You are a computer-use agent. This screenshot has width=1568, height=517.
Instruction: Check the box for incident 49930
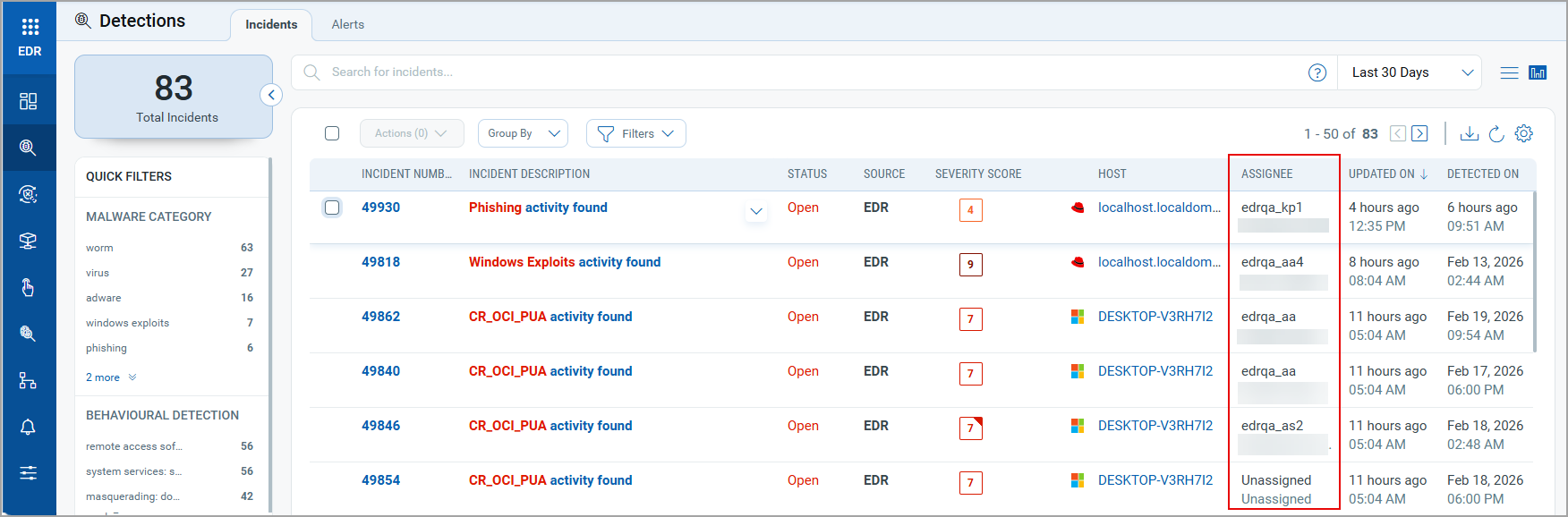coord(332,208)
